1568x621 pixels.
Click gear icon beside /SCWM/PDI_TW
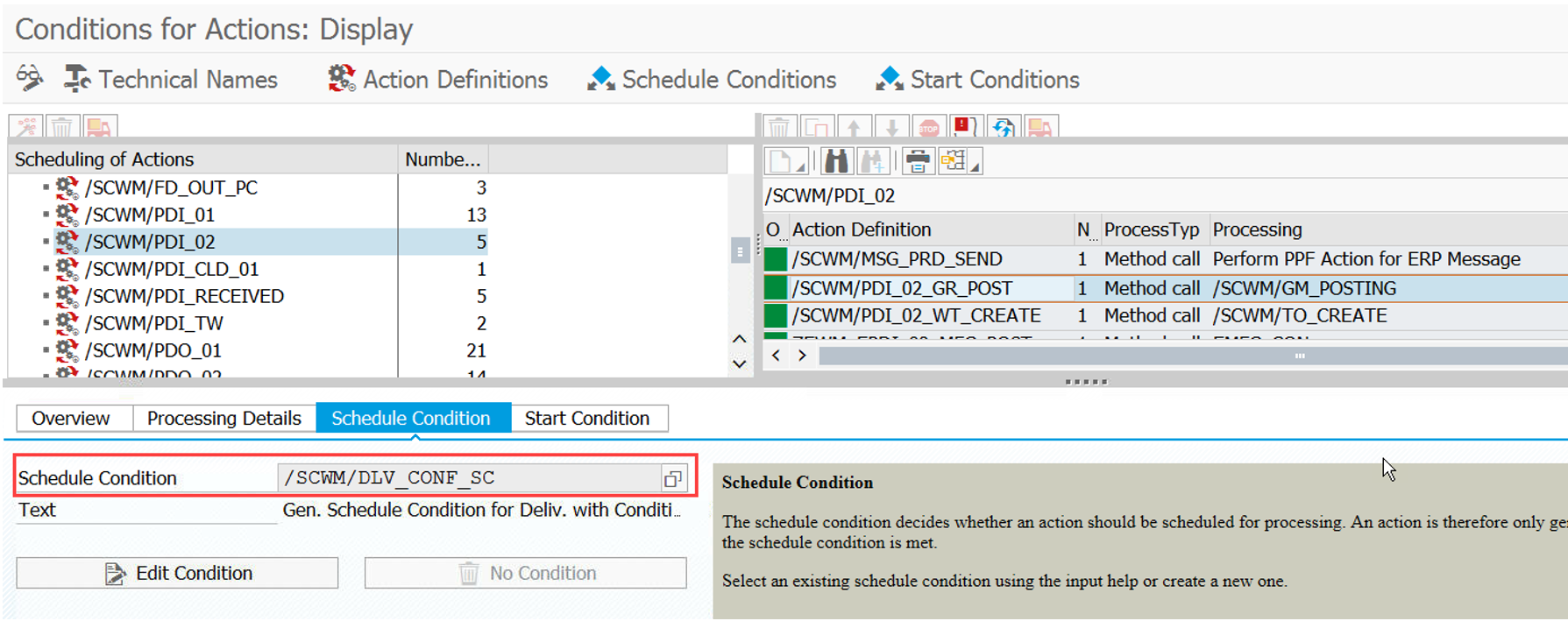[x=67, y=322]
